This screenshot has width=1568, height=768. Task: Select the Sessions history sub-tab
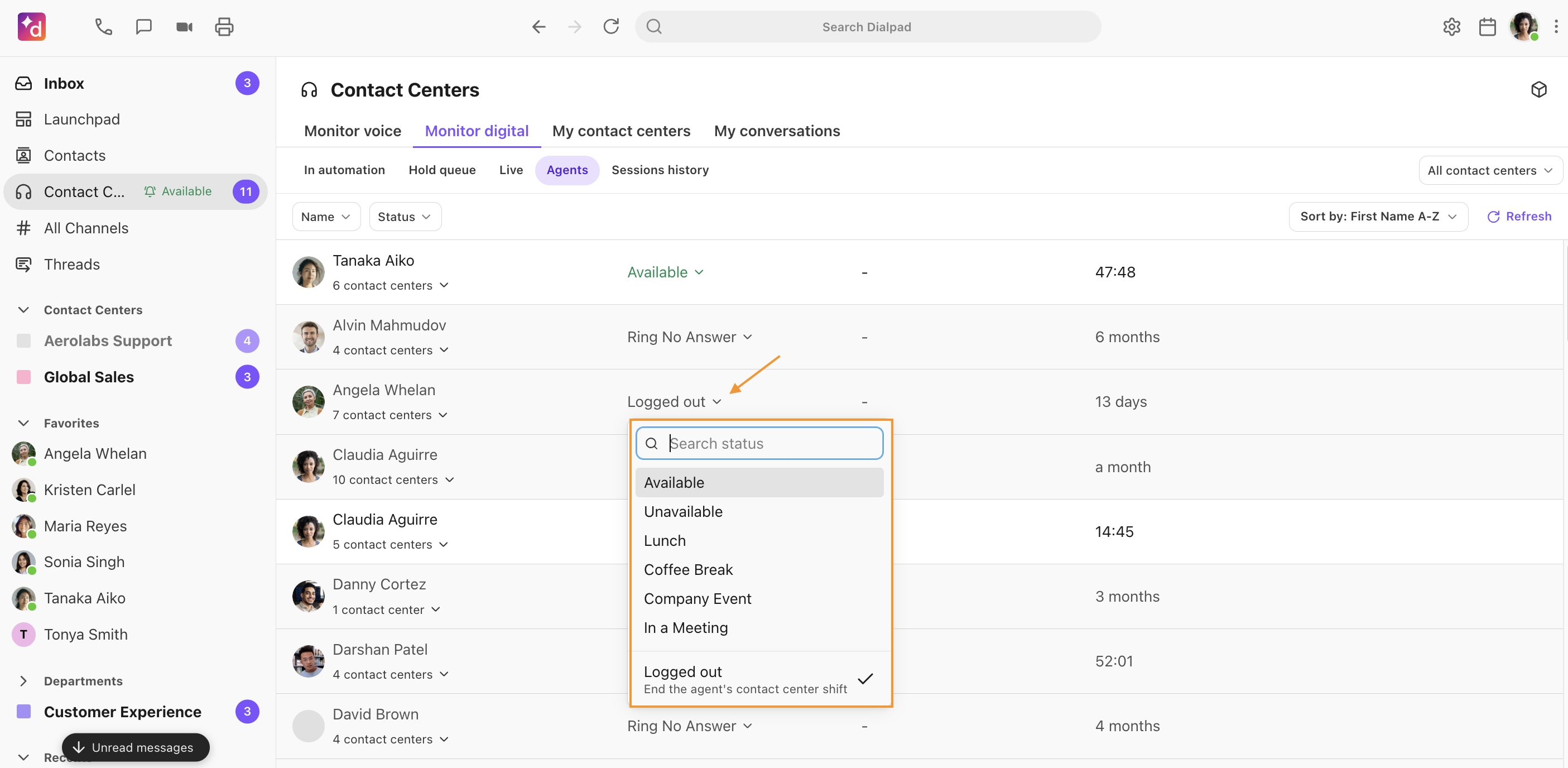pyautogui.click(x=660, y=170)
